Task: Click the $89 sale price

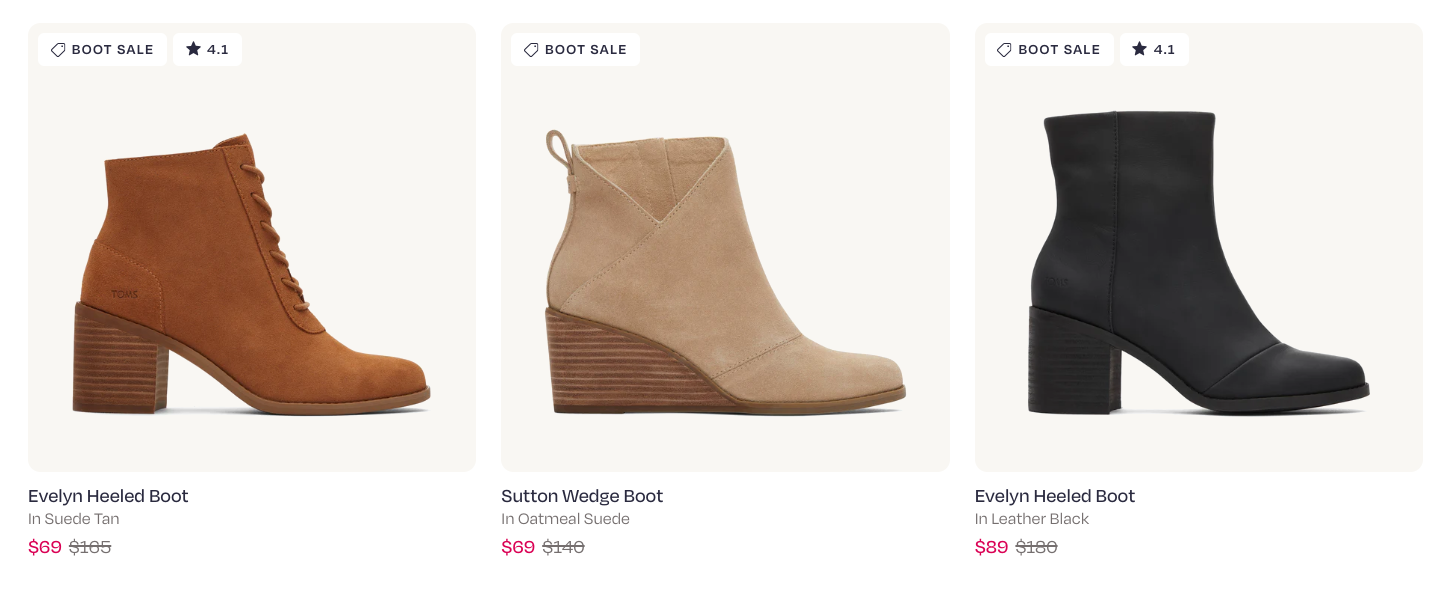Action: [991, 547]
